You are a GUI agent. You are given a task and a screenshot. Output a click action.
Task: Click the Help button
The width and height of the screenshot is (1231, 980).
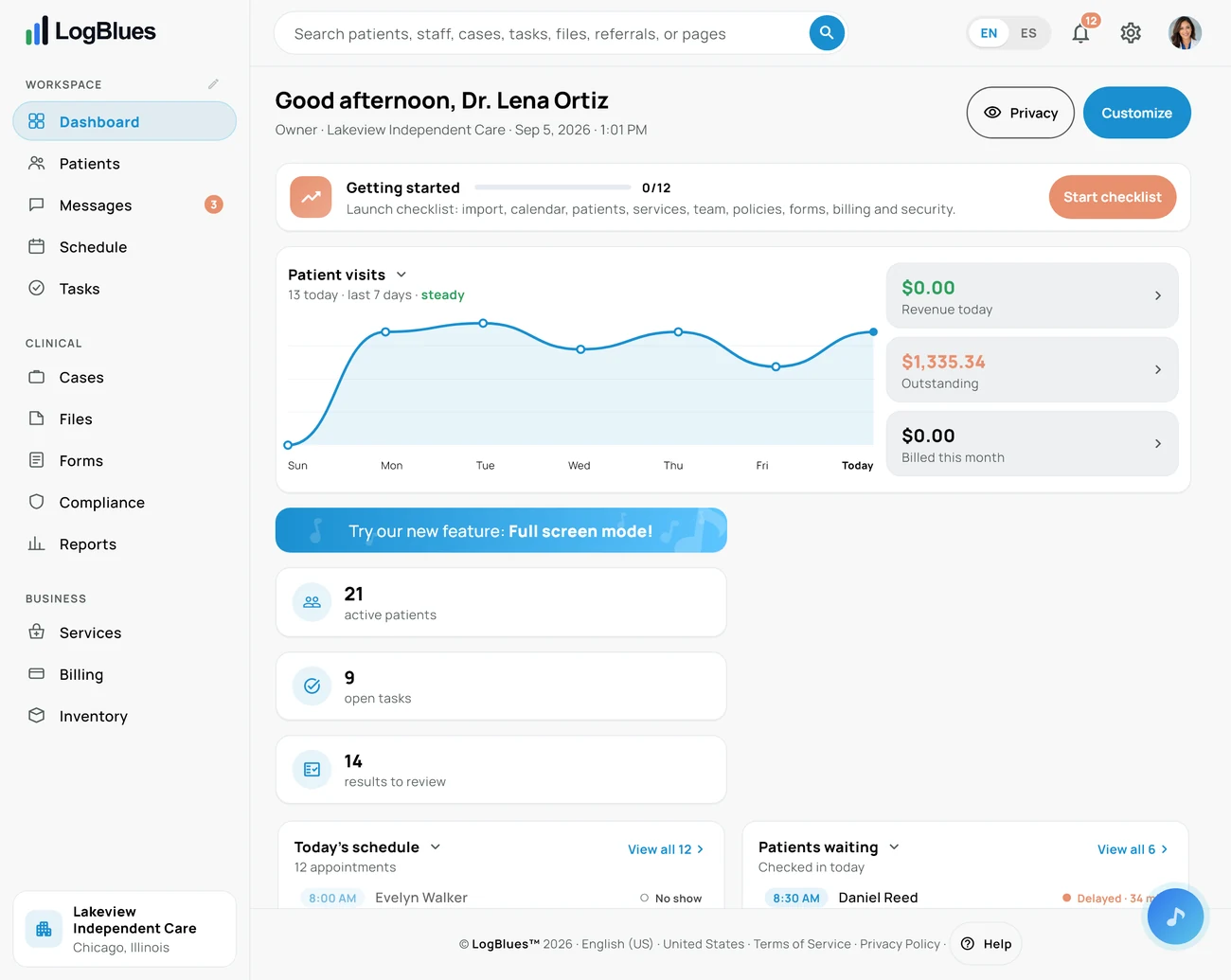(986, 944)
